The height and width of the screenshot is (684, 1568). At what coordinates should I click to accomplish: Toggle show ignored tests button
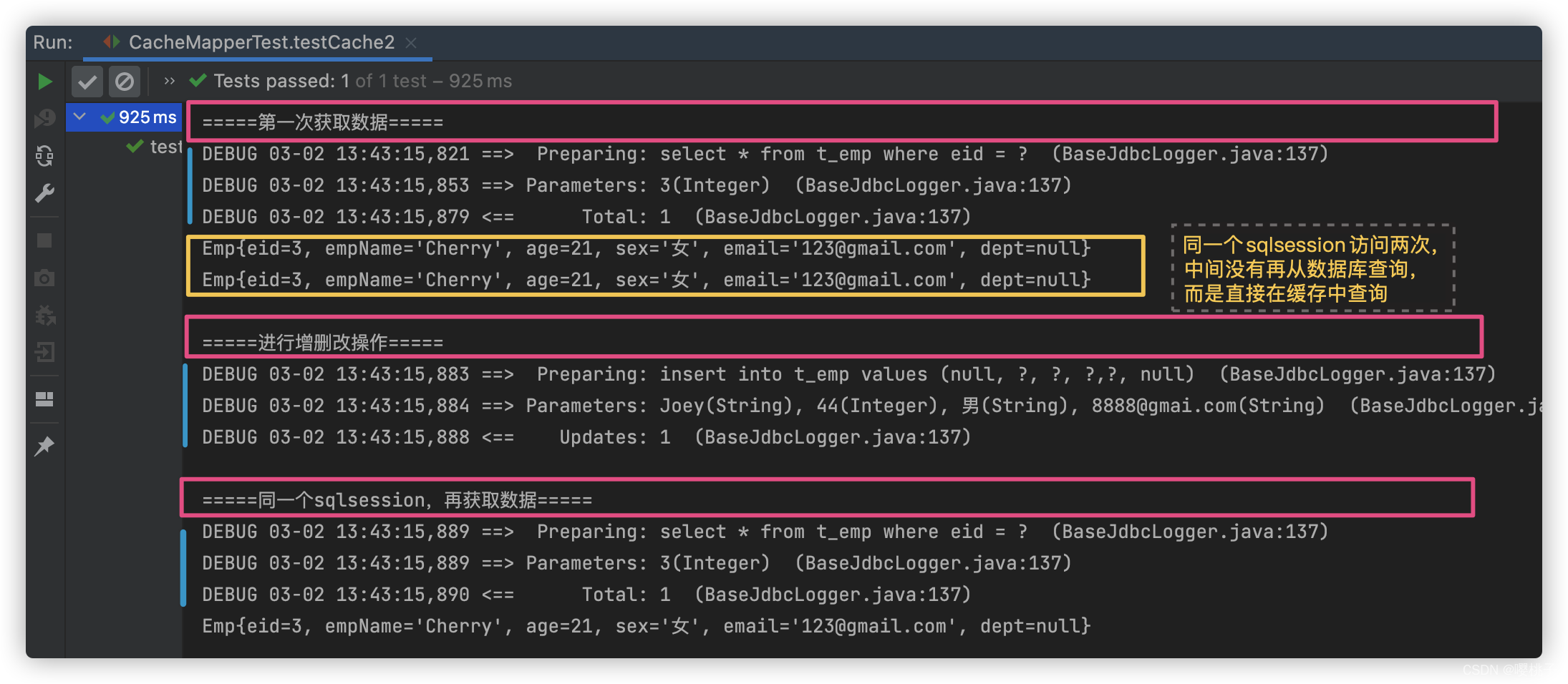pos(125,82)
